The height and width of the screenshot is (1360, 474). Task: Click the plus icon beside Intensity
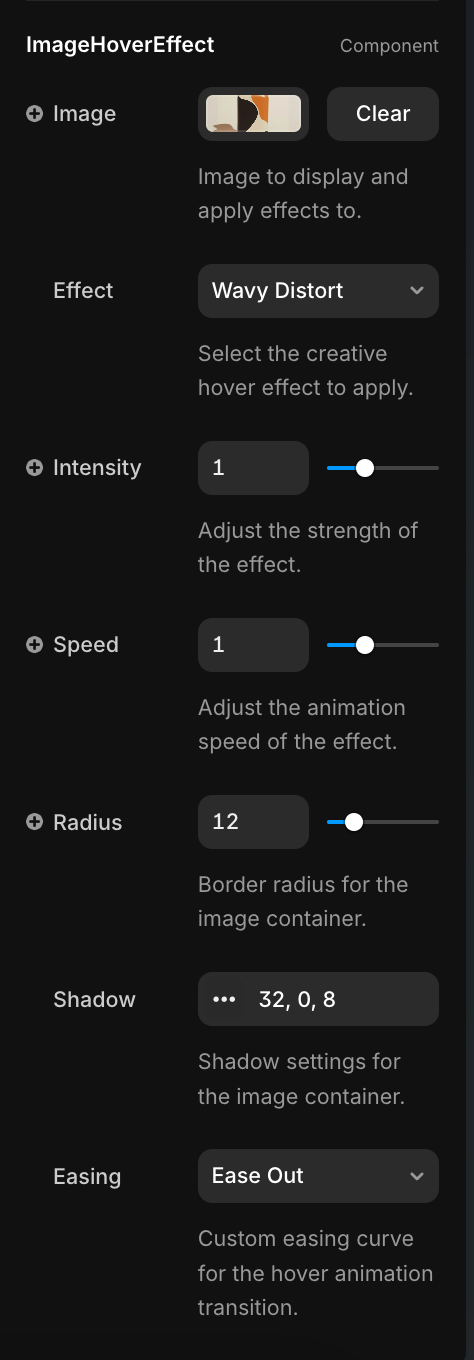click(x=34, y=468)
